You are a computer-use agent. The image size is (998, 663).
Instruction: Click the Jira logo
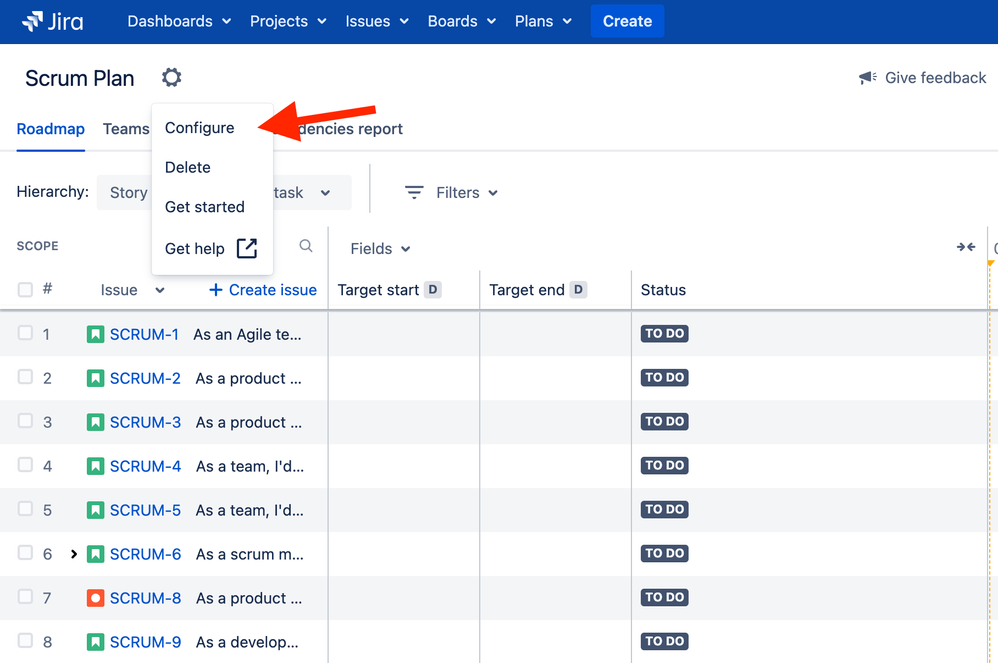point(52,21)
